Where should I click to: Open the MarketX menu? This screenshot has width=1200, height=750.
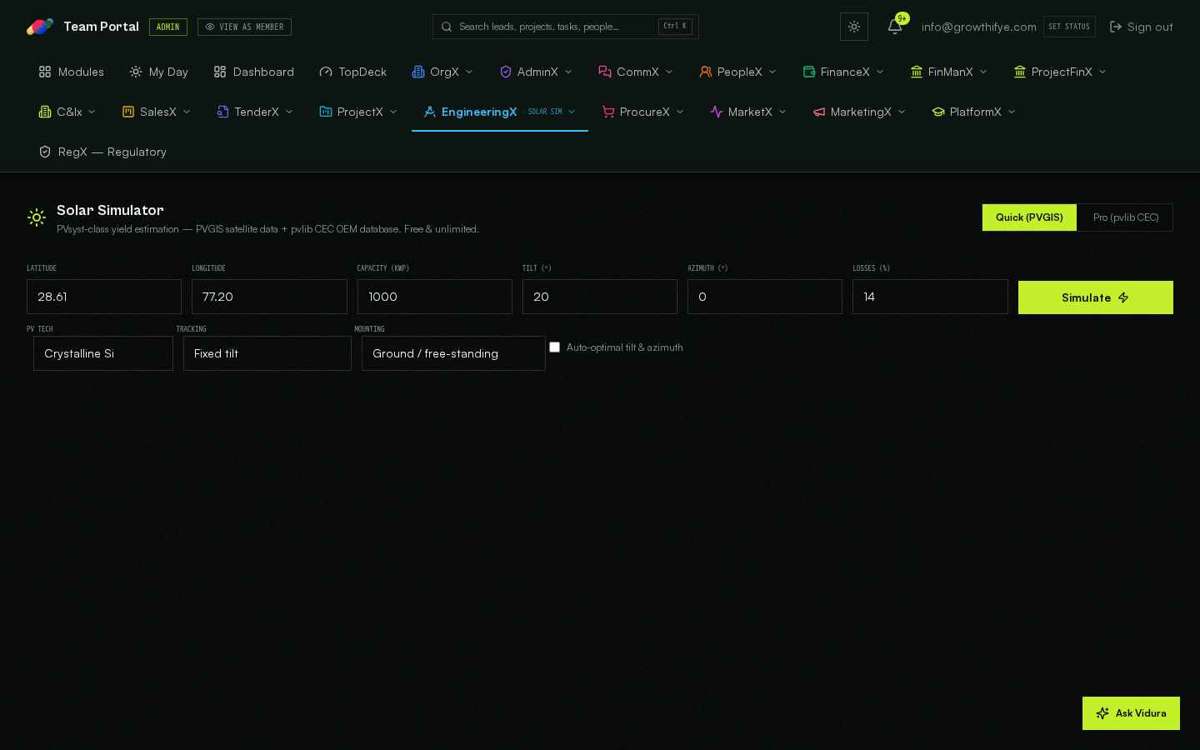748,112
